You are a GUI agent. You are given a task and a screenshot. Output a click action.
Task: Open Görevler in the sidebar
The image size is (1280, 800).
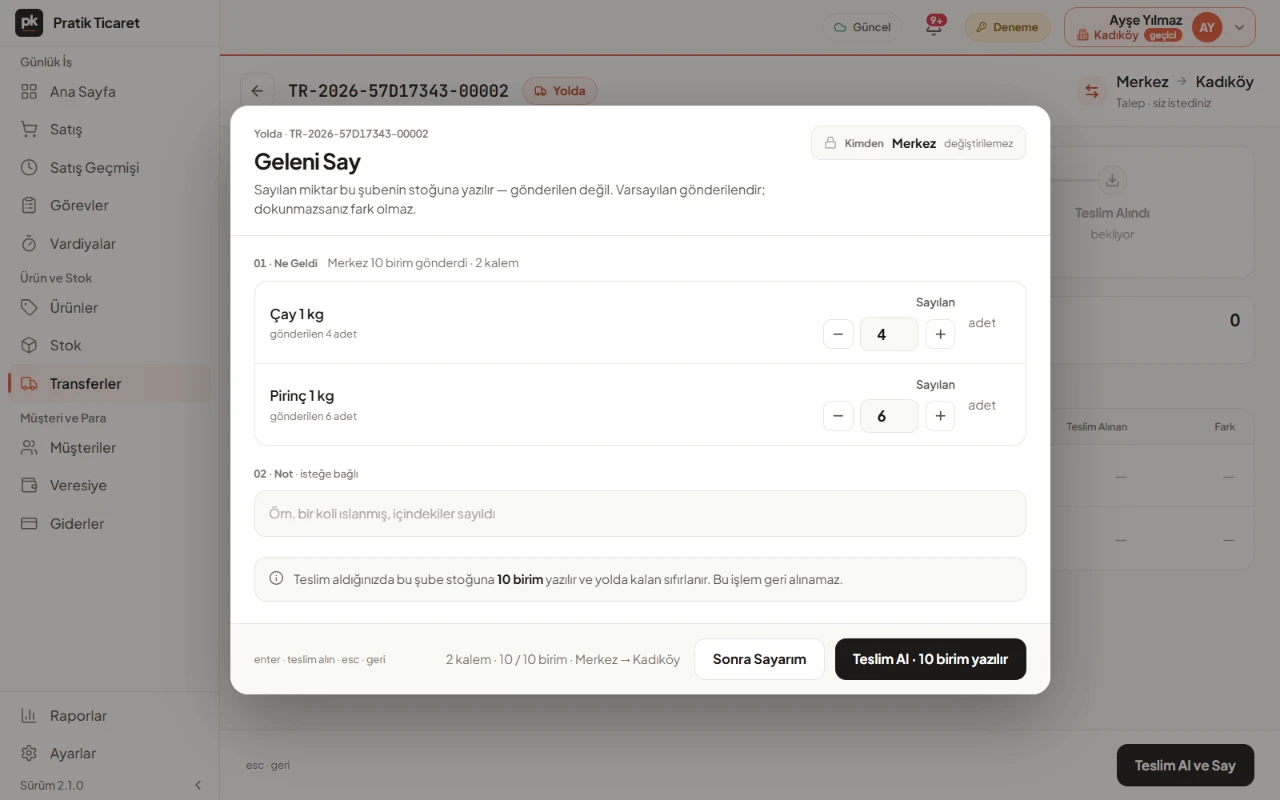pos(109,205)
